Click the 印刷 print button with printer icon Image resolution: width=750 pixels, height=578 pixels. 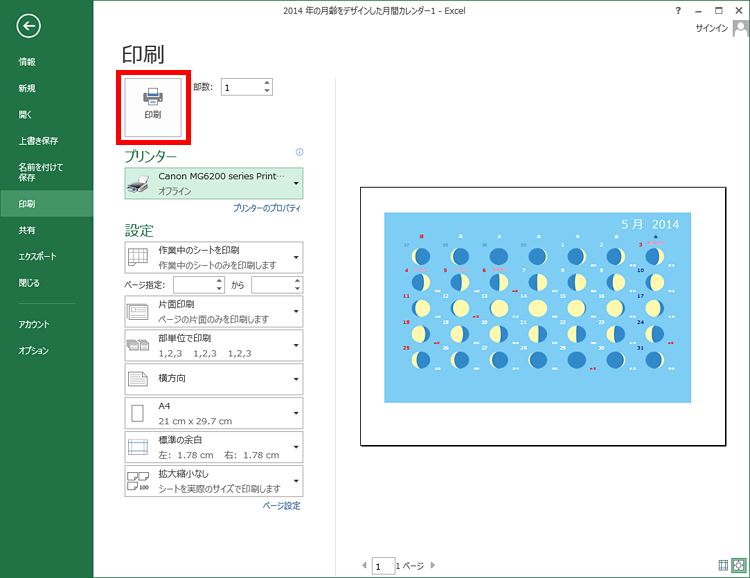click(x=153, y=107)
